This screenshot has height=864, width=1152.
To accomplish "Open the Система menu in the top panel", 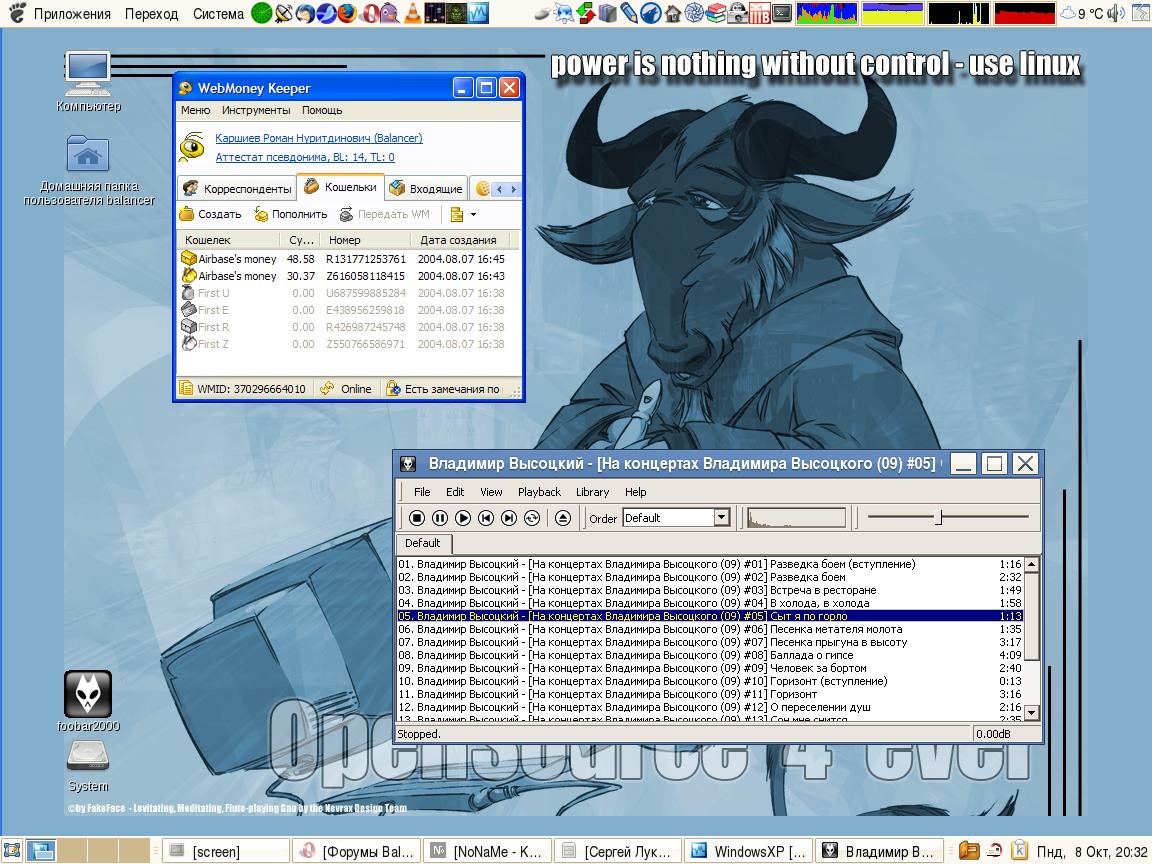I will (218, 14).
